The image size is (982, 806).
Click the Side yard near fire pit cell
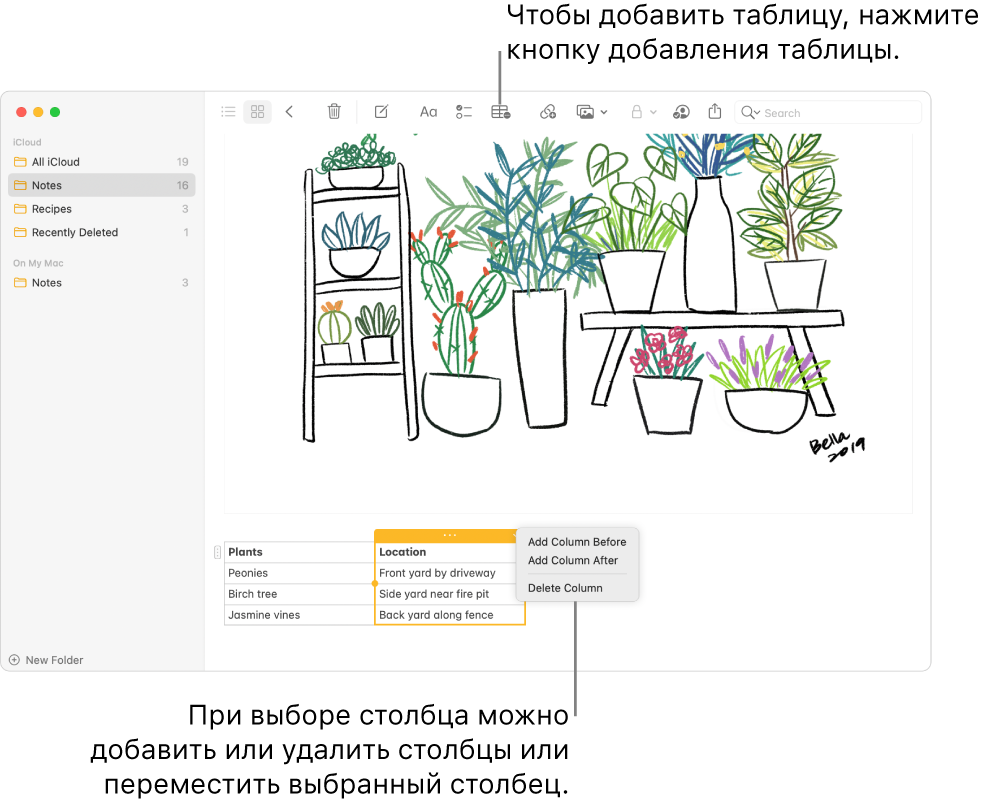(x=450, y=594)
